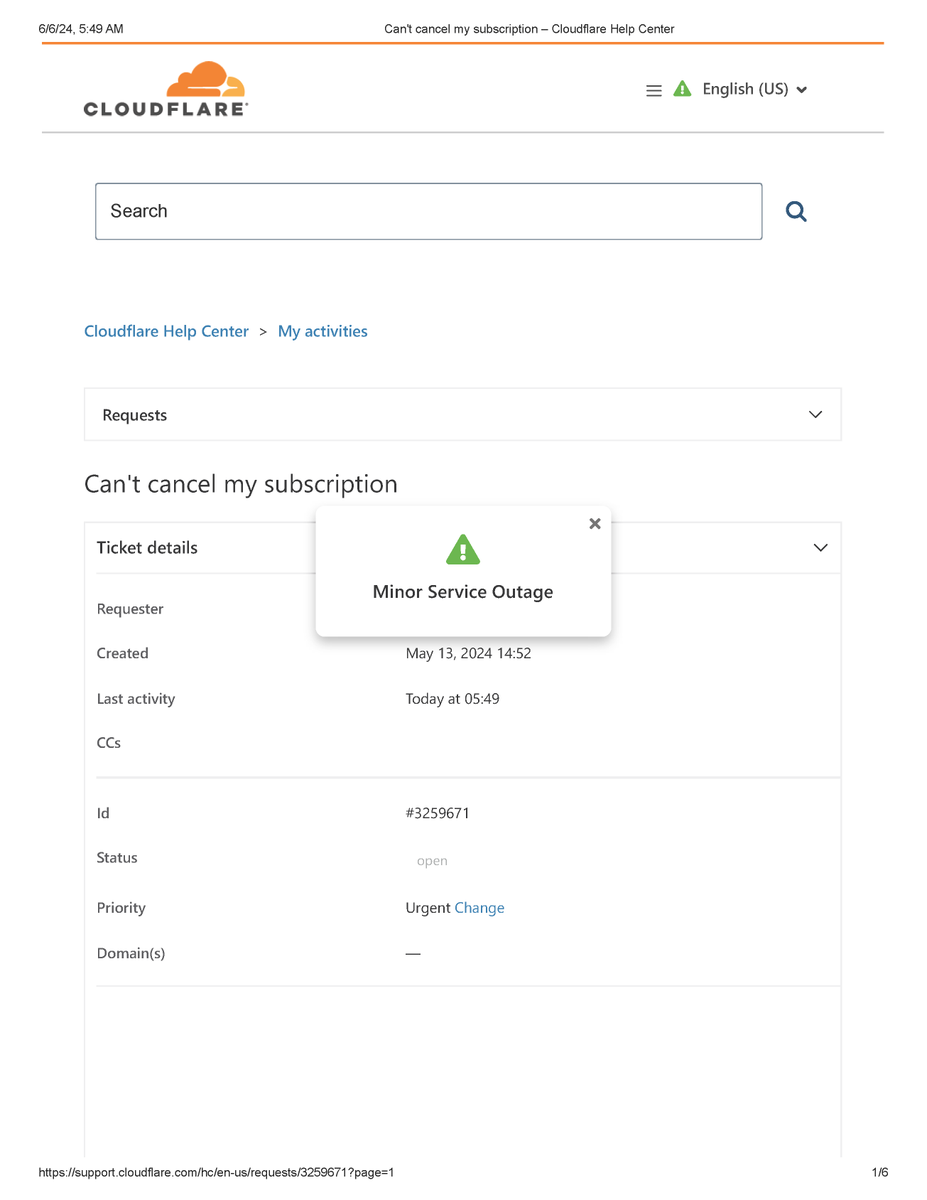927x1200 pixels.
Task: Close the Minor Service Outage popup
Action: pyautogui.click(x=595, y=523)
